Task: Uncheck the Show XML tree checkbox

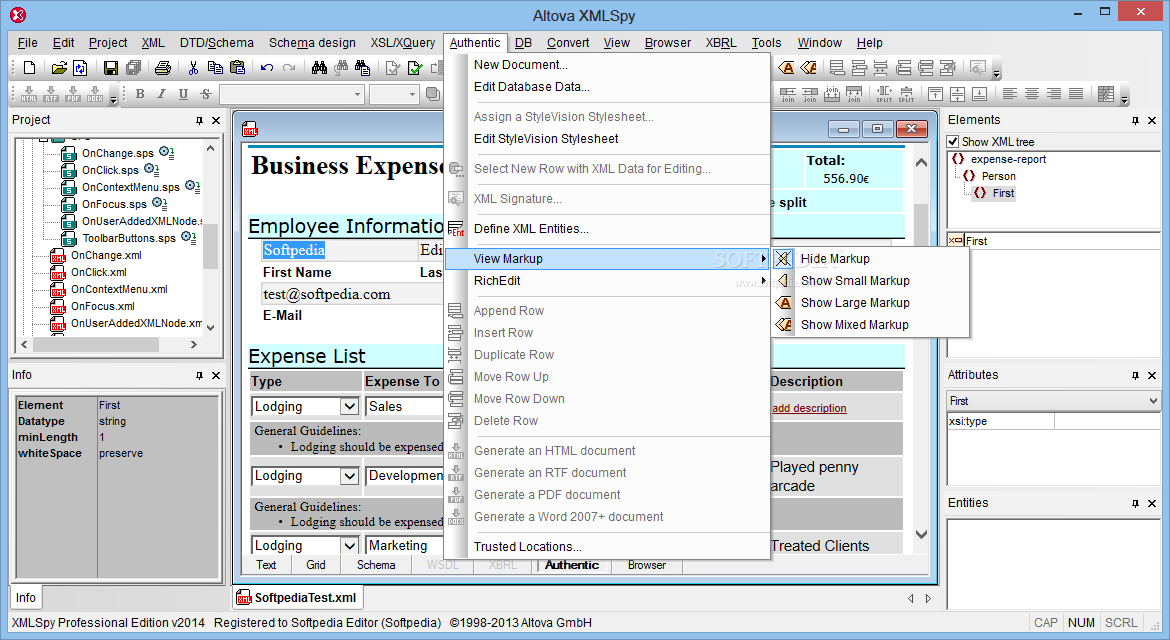Action: [x=953, y=142]
